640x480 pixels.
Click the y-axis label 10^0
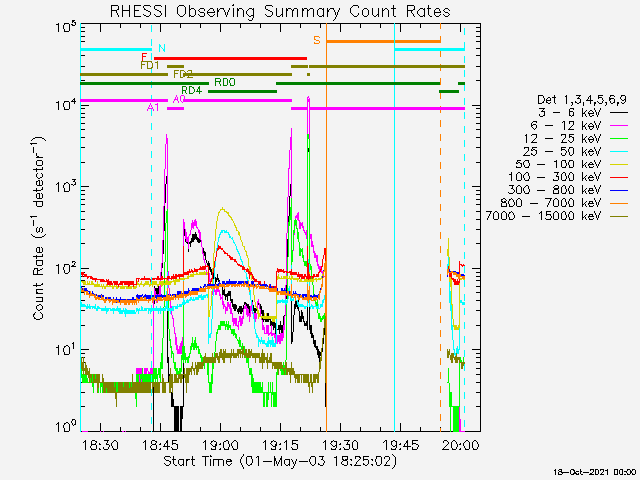(66, 426)
